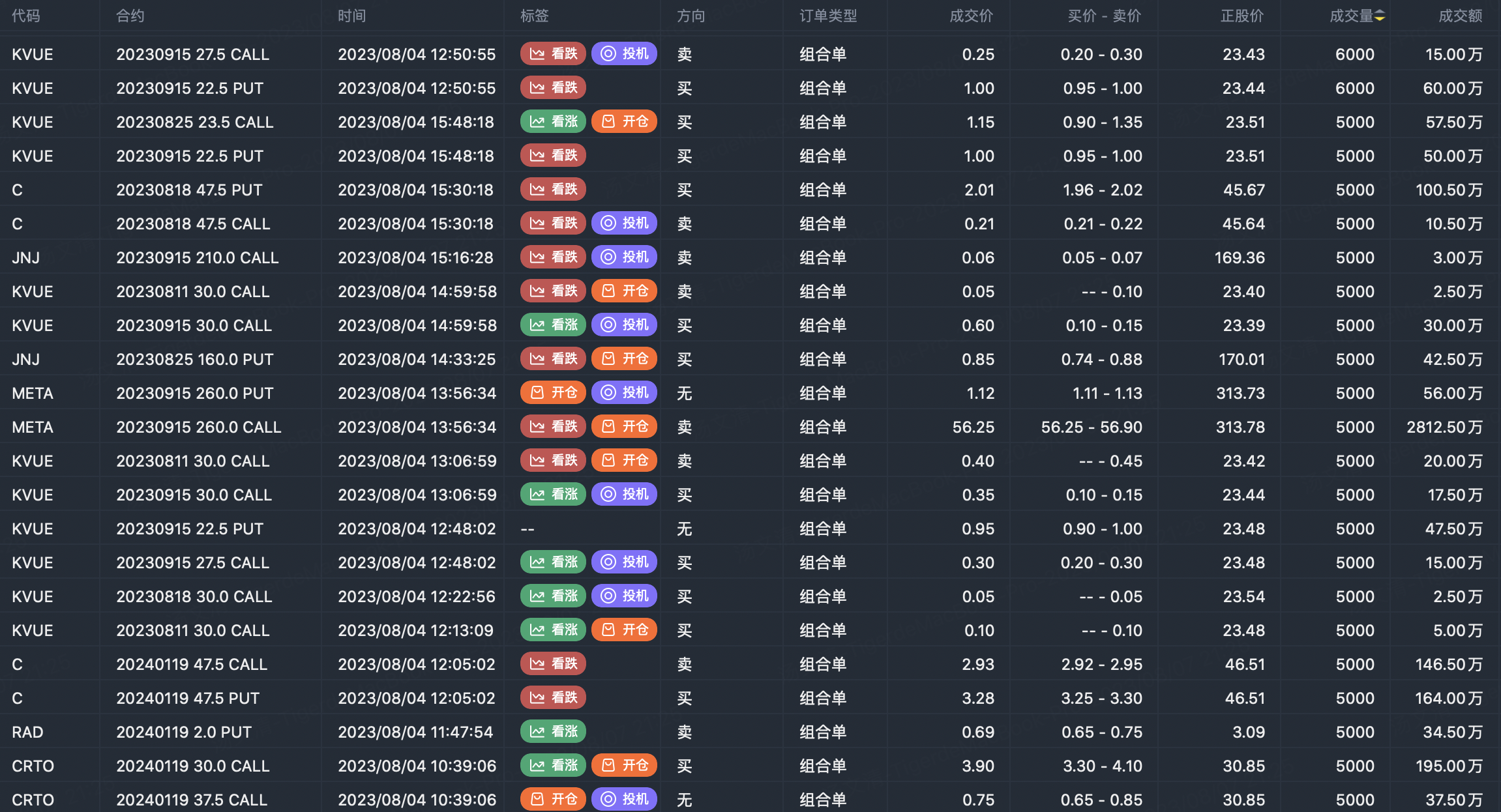This screenshot has height=812, width=1501.
Task: Click the 投机 tag on the KVUE 20230818 30.0 CALL row
Action: (x=624, y=596)
